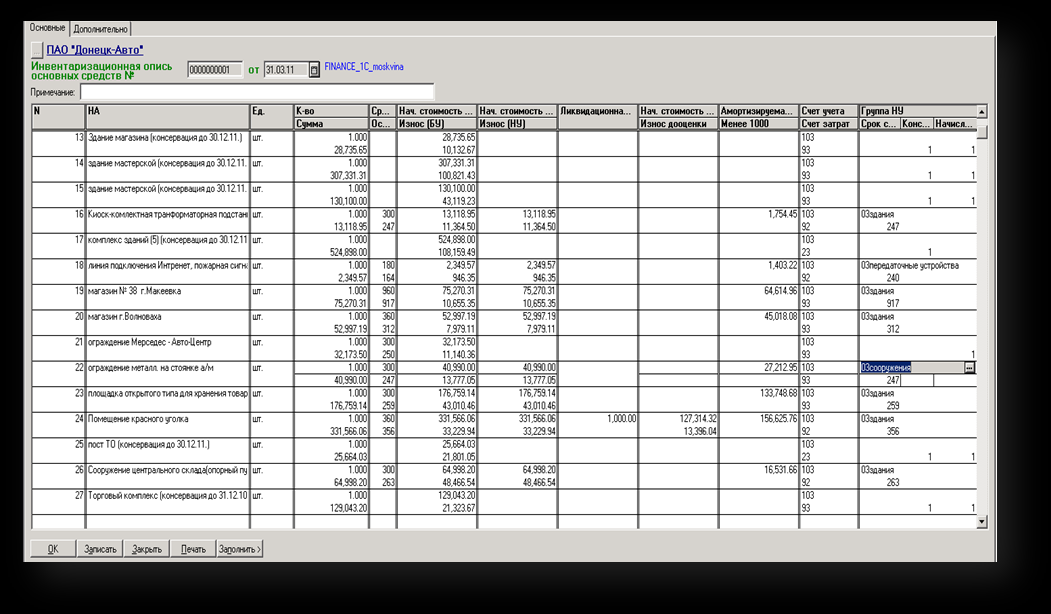Click the 524,898.00 initial cost cell
1051x614 pixels.
tap(436, 240)
